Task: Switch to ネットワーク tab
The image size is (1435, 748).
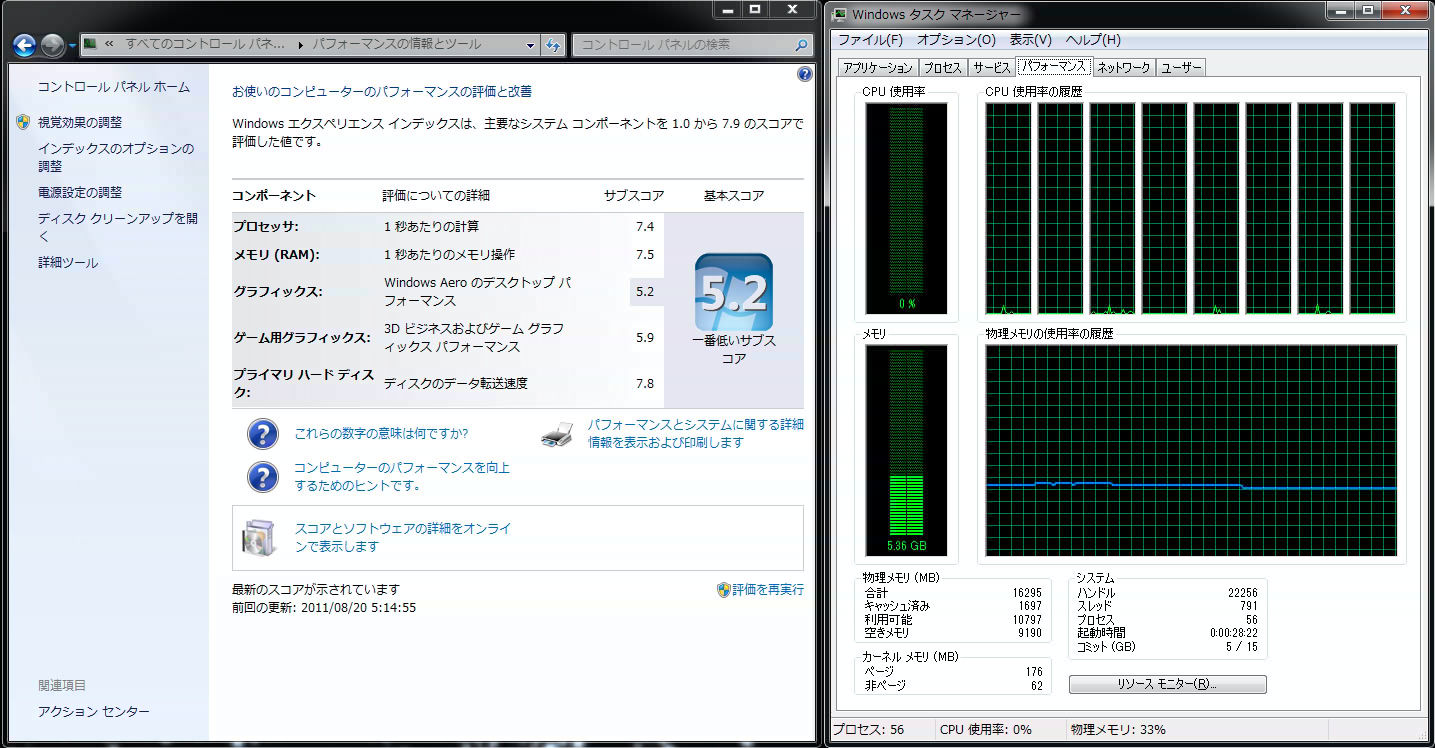Action: [1123, 68]
